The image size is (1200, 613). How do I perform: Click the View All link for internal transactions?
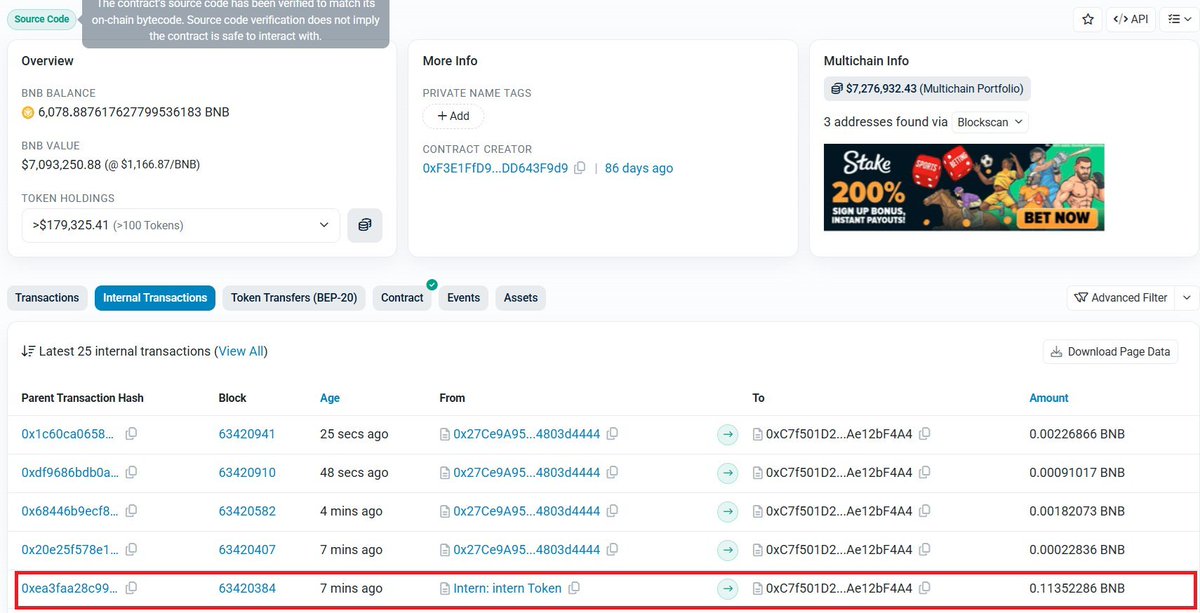click(241, 351)
